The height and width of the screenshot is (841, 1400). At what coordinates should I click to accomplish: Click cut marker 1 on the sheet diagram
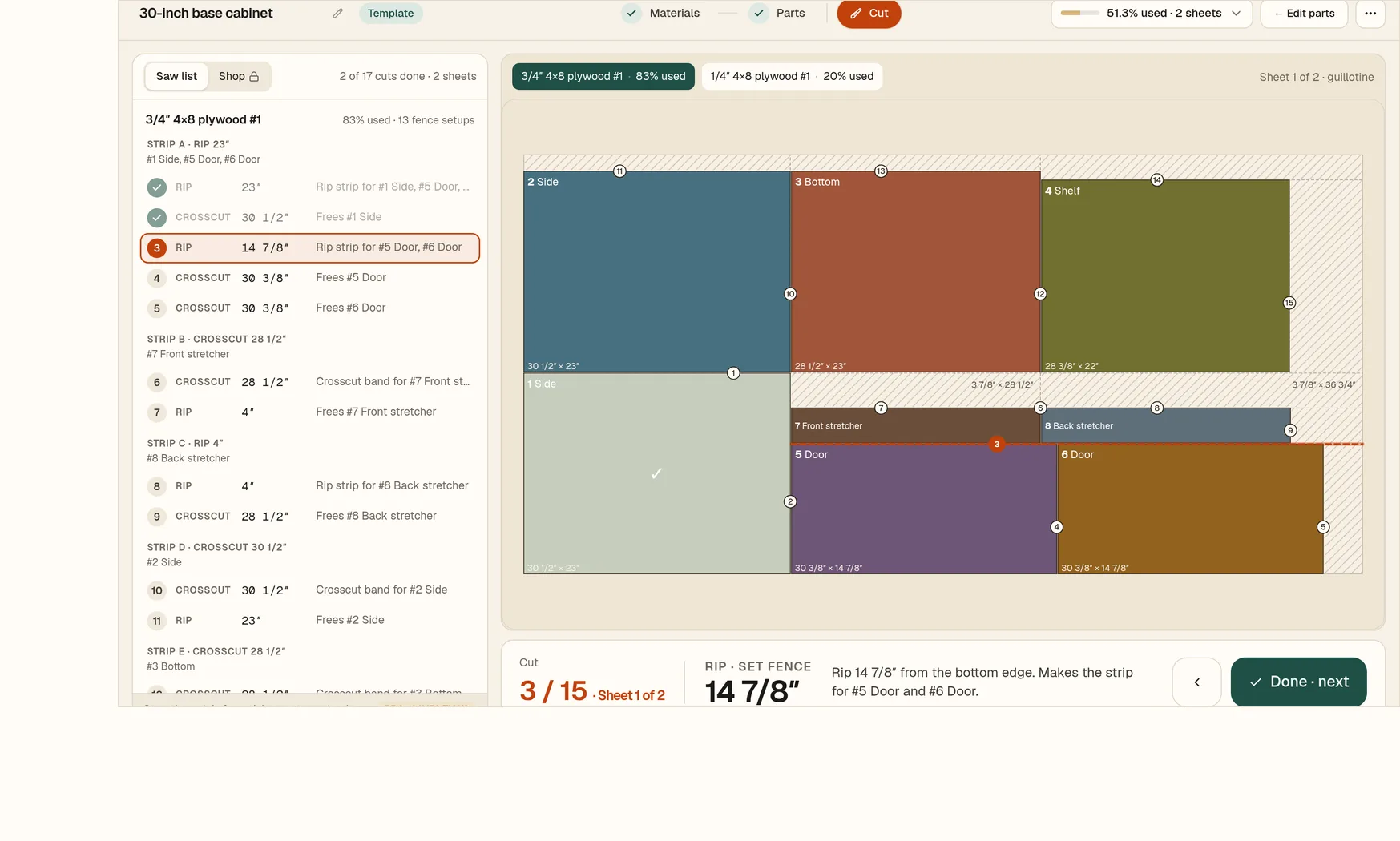733,373
